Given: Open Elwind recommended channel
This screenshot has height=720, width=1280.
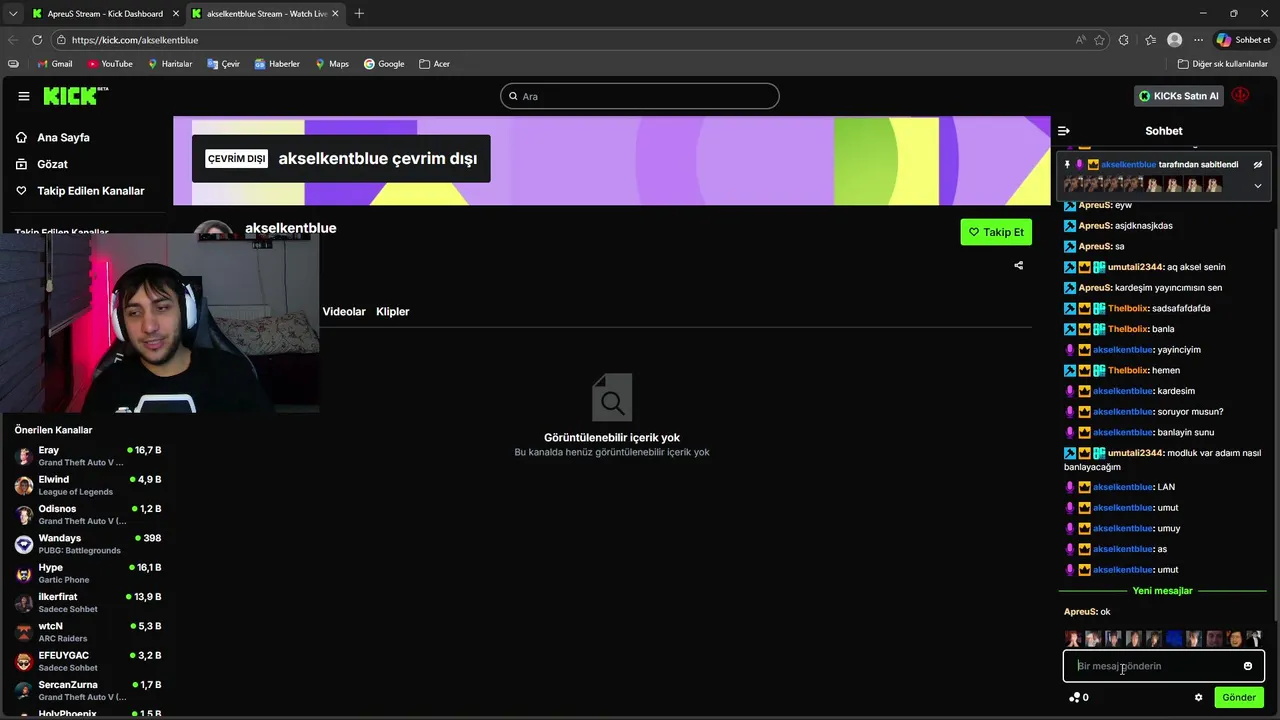Looking at the screenshot, I should tap(88, 485).
